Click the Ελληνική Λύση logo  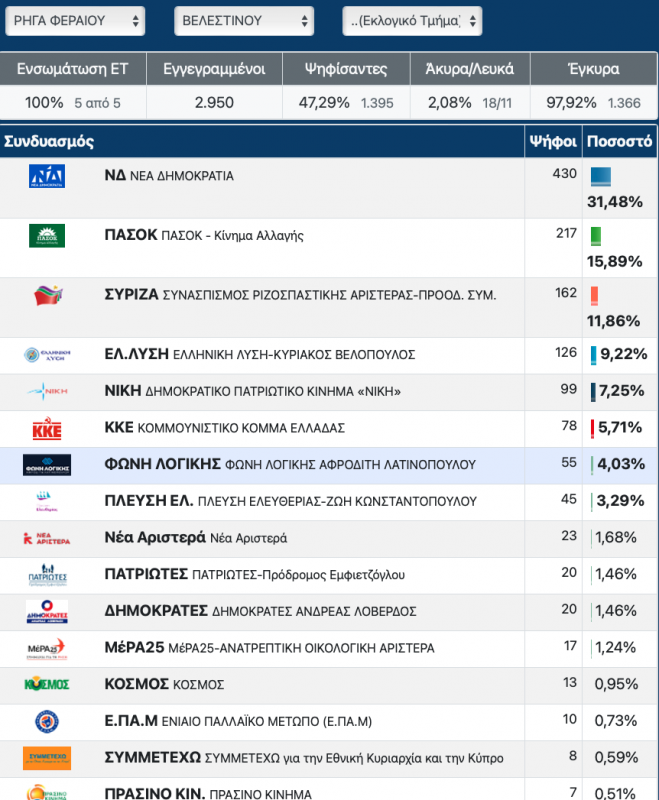tap(47, 355)
